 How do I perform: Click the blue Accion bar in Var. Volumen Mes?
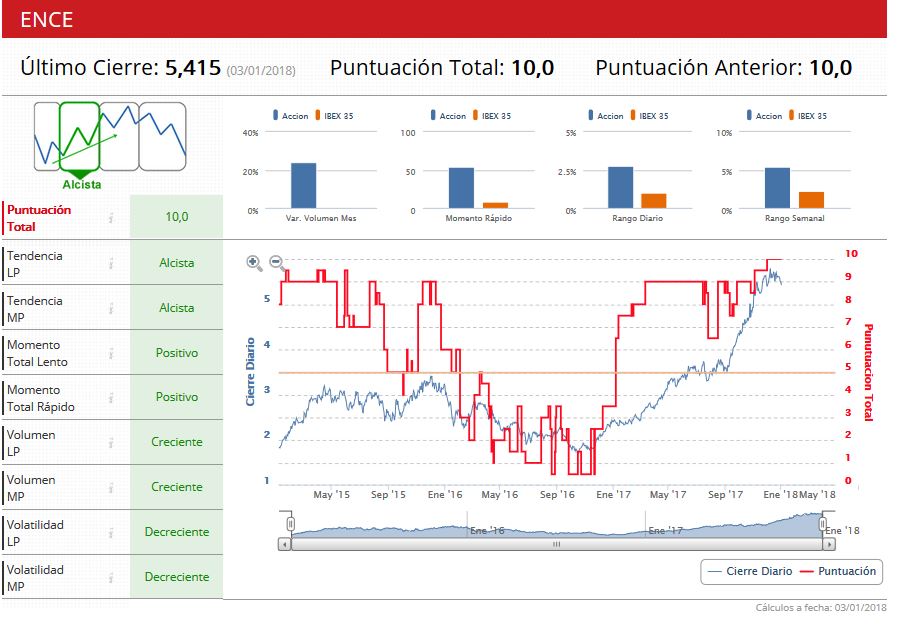303,186
